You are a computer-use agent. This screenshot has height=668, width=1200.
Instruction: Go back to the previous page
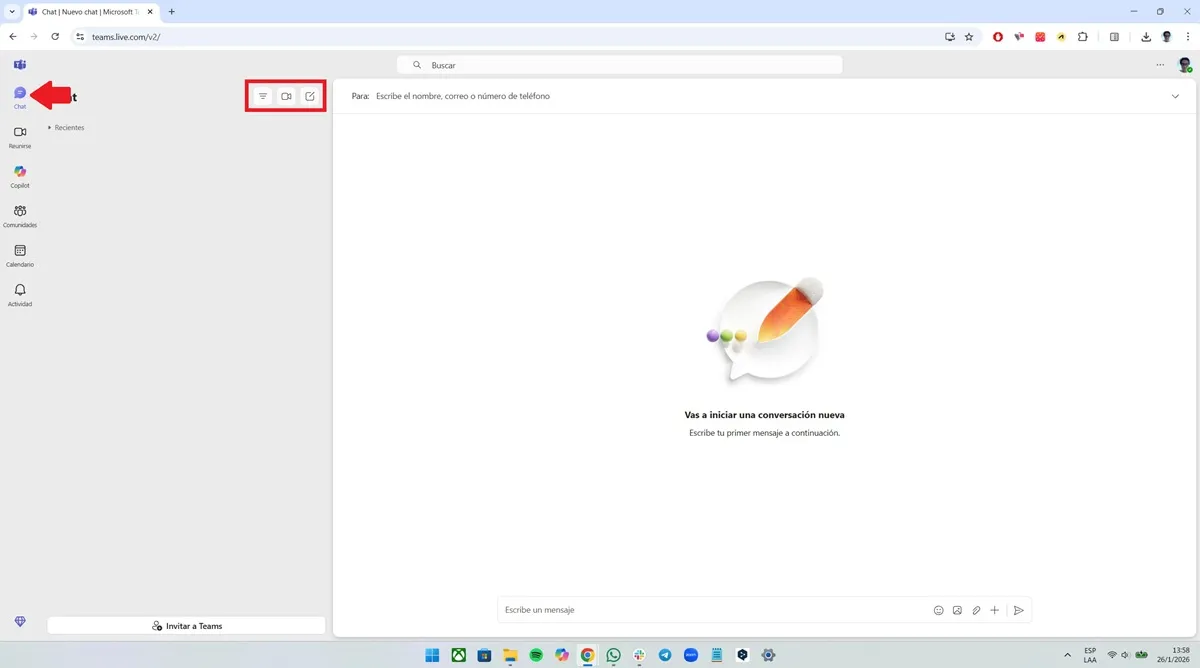coord(12,37)
